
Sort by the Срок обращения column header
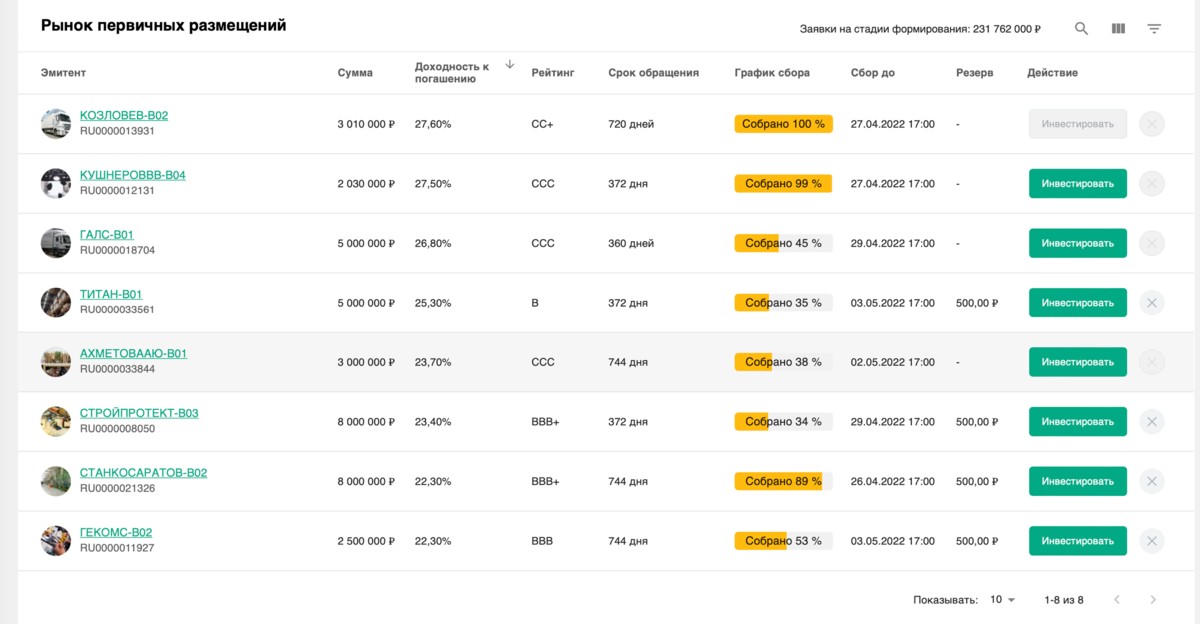click(653, 73)
